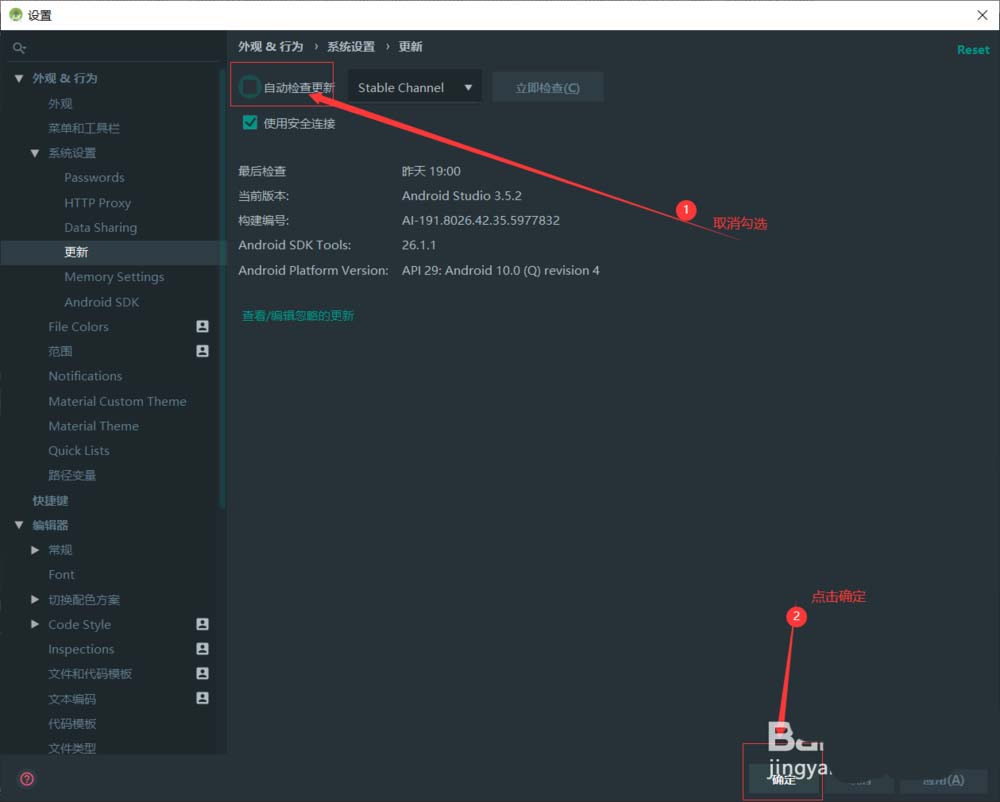Open the Inspections settings page
This screenshot has height=802, width=1000.
pos(81,649)
